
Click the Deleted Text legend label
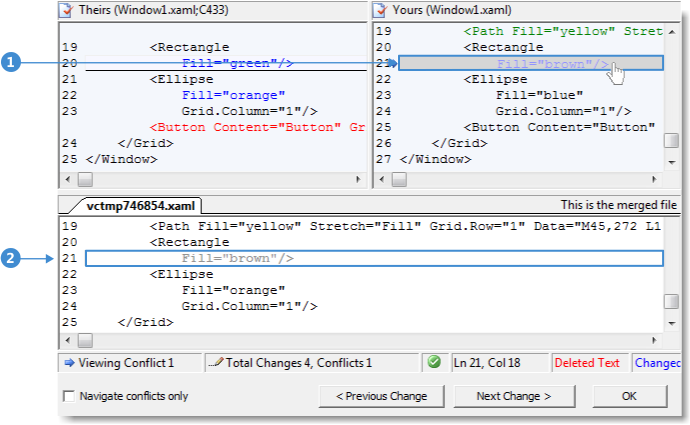point(587,363)
